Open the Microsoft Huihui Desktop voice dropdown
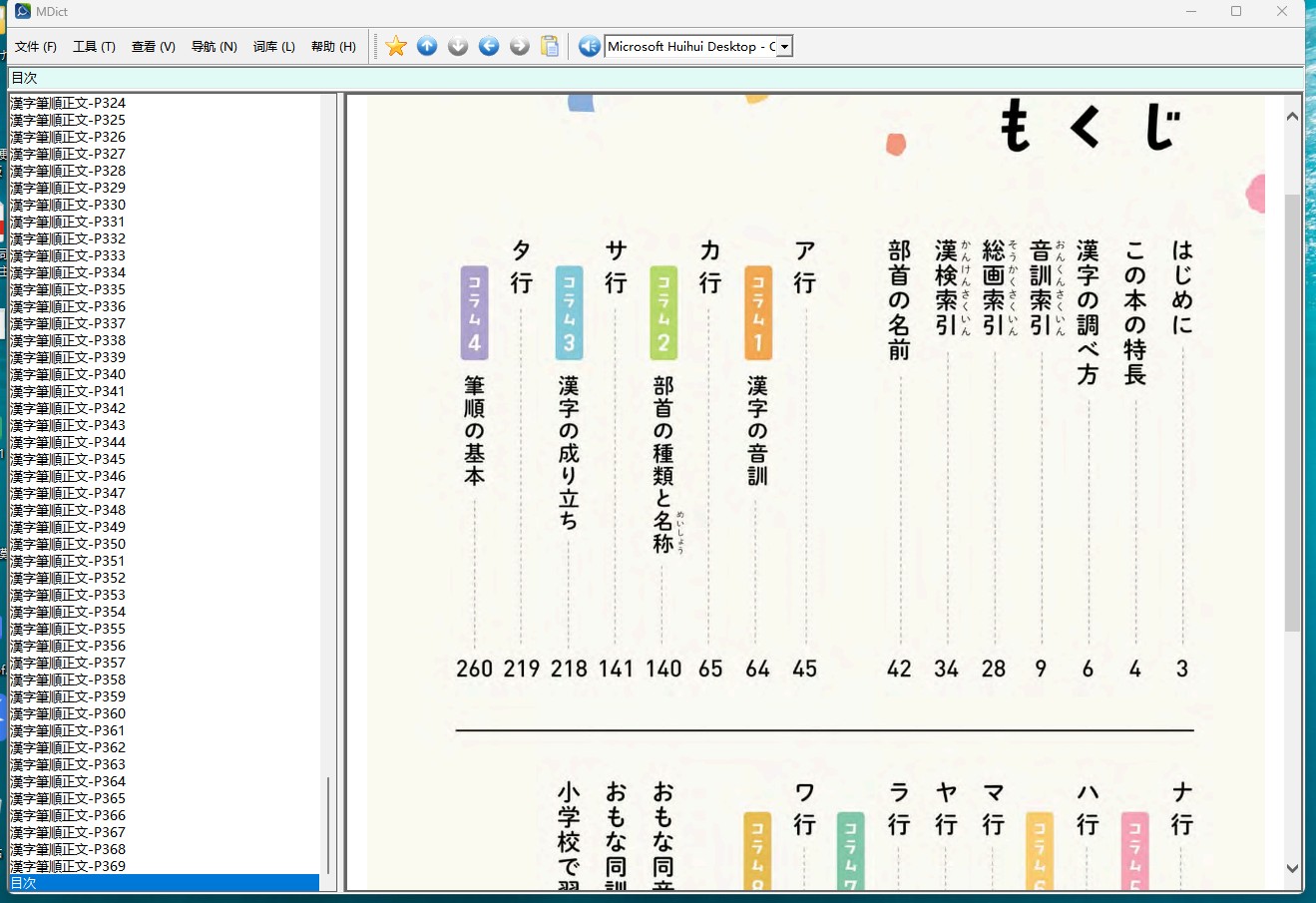 (785, 47)
